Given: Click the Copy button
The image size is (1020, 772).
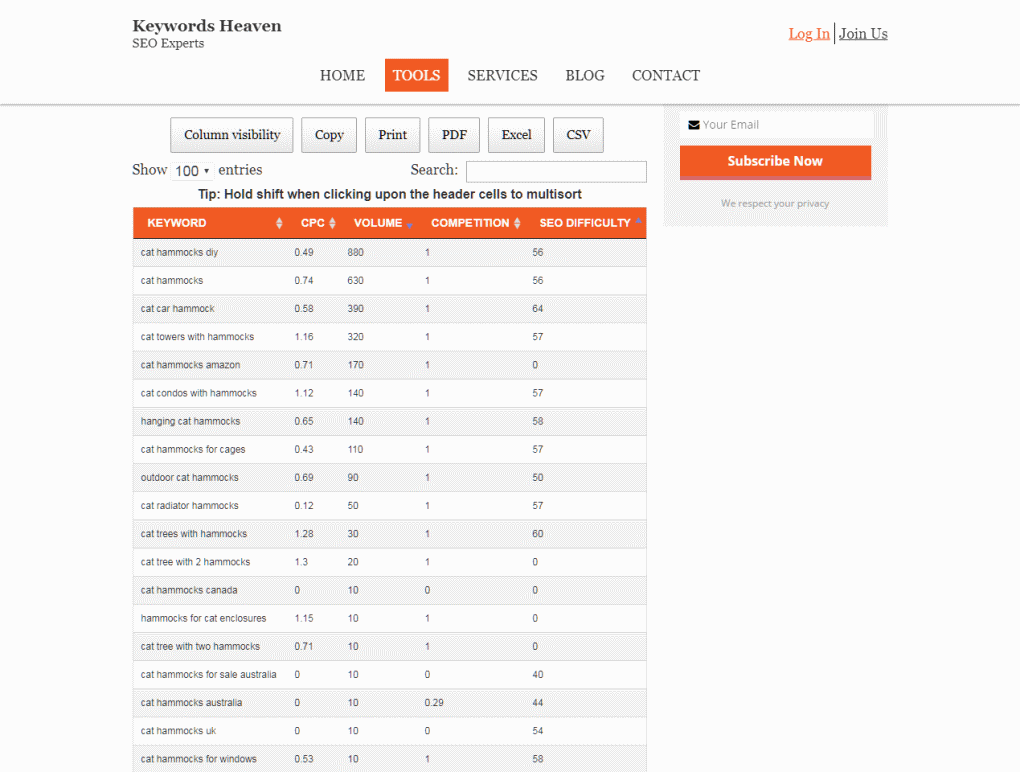Looking at the screenshot, I should (329, 135).
